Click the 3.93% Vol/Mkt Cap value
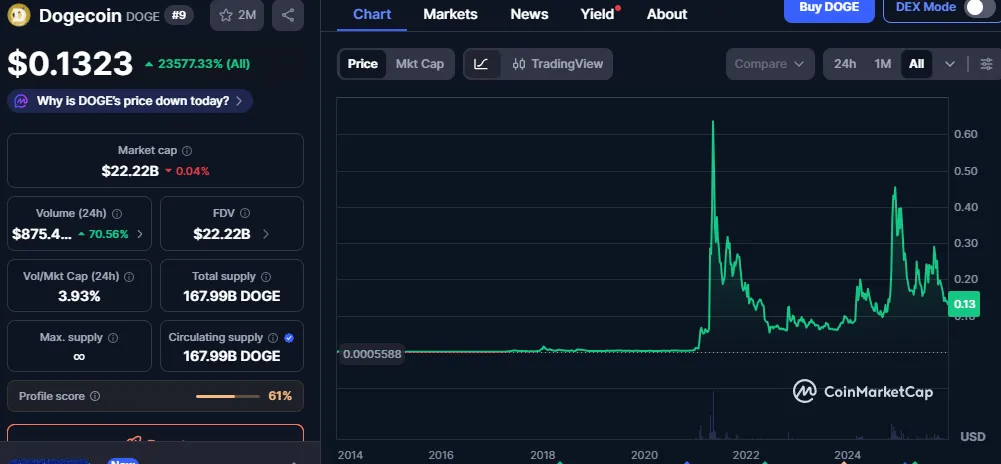The height and width of the screenshot is (464, 1001). 79,296
